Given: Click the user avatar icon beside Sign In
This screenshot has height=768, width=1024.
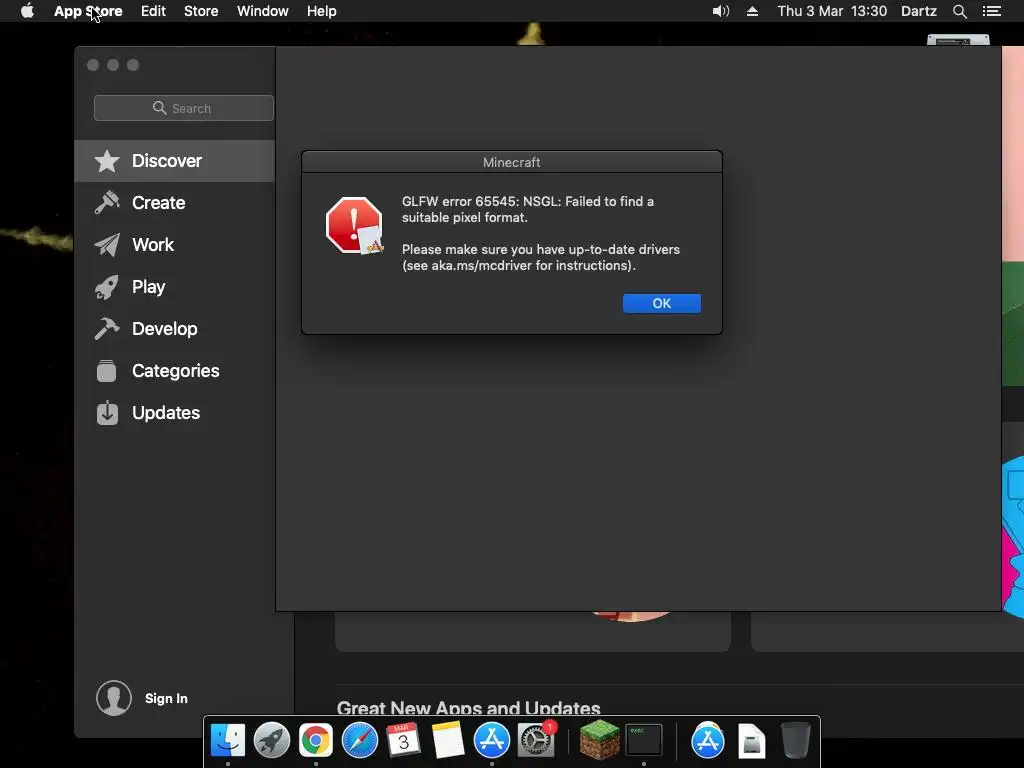Looking at the screenshot, I should tap(114, 697).
